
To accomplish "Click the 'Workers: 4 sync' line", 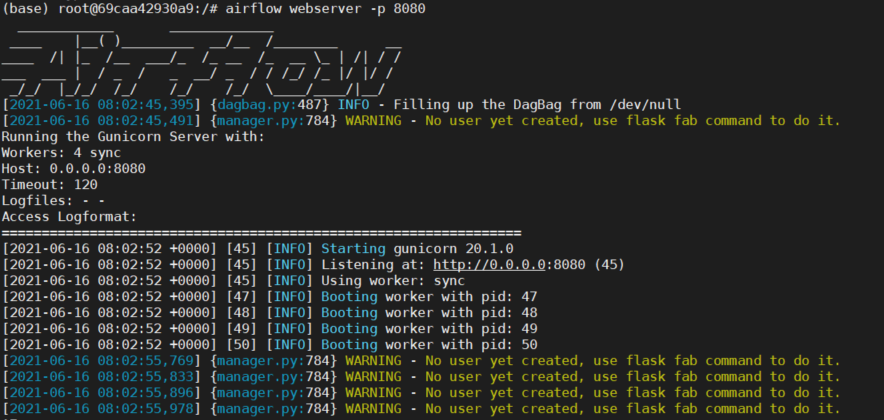I will point(61,153).
